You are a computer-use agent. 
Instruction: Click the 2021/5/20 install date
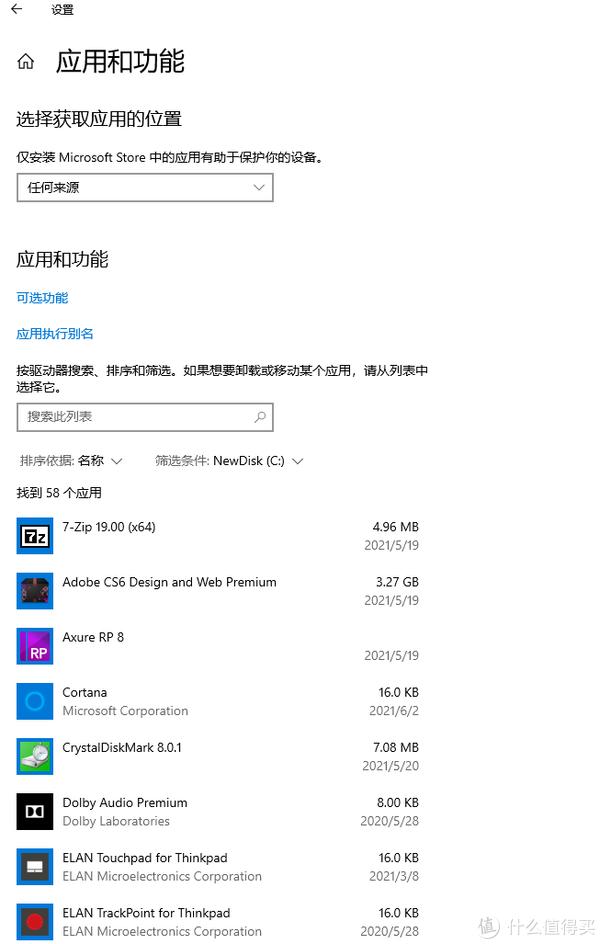391,766
